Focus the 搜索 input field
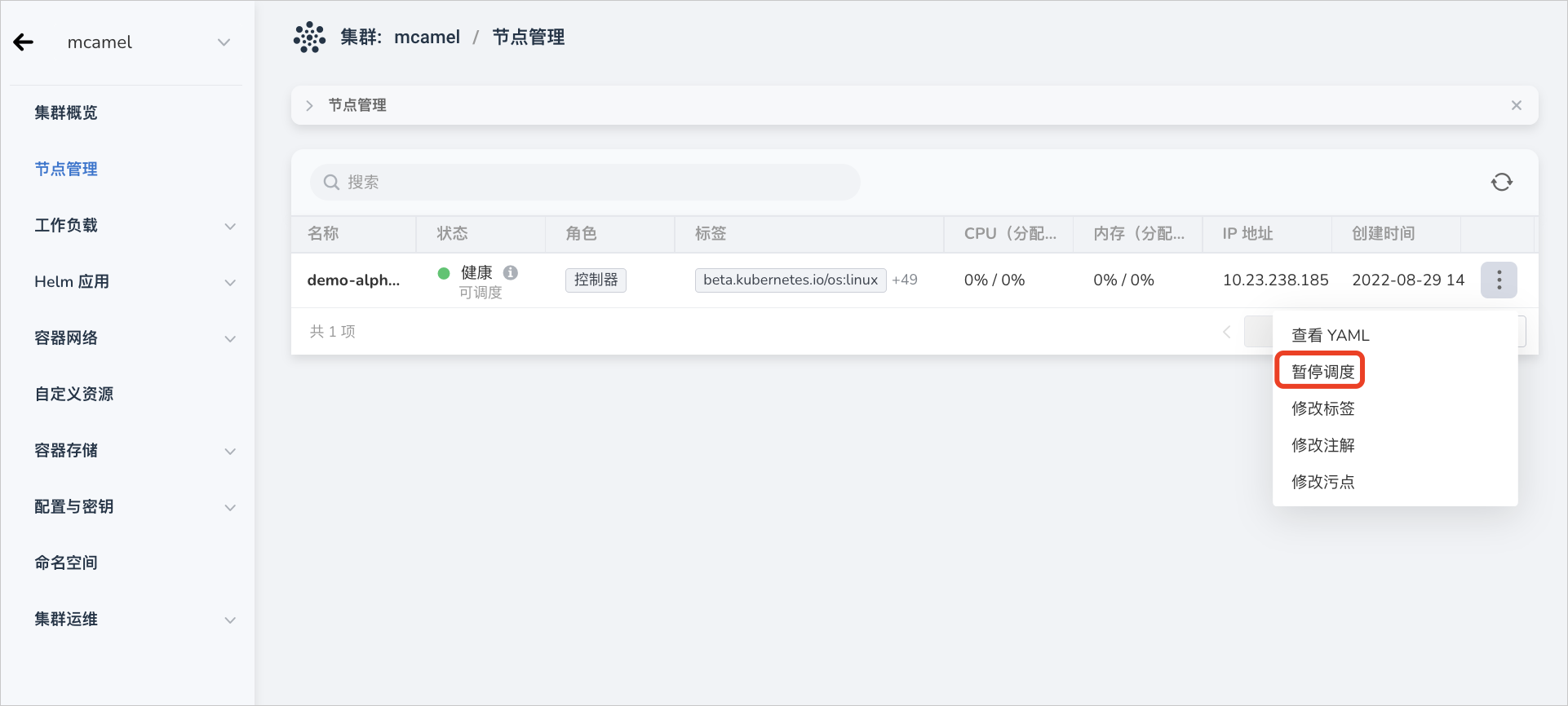Image resolution: width=1568 pixels, height=706 pixels. [x=585, y=182]
